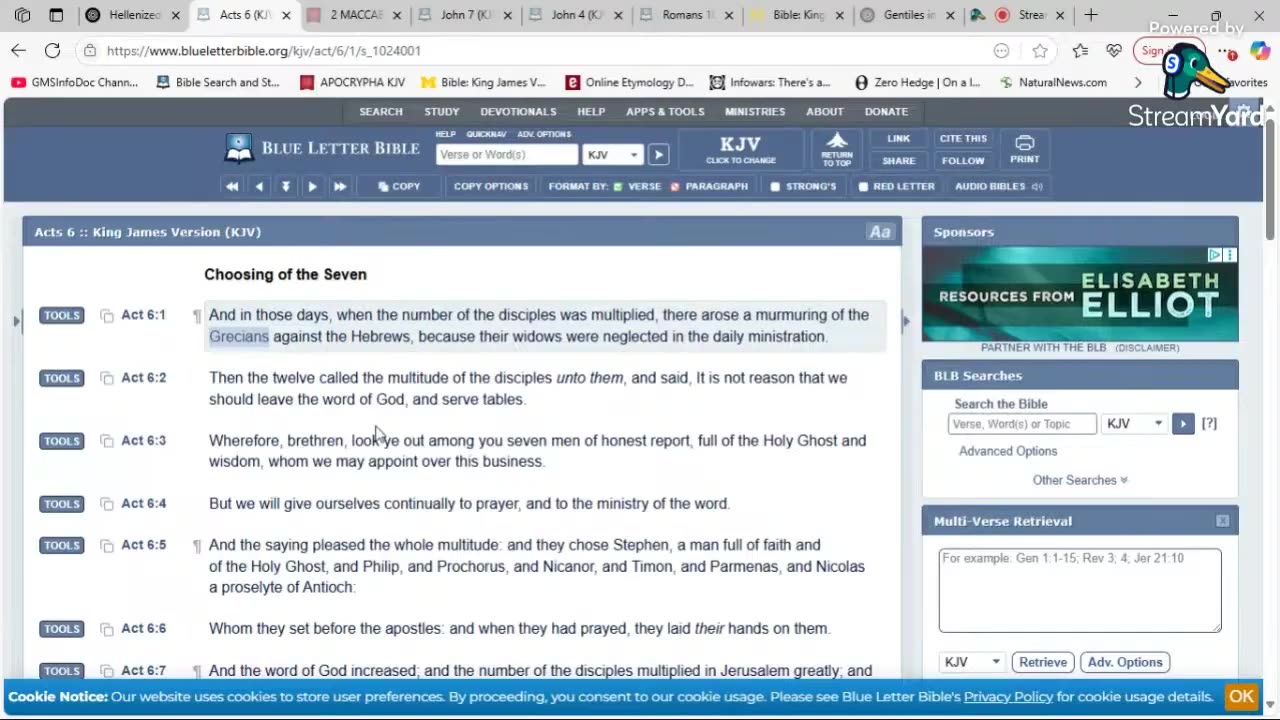Open the Blue Letter Bible logo home
1280x720 pixels.
[x=322, y=149]
